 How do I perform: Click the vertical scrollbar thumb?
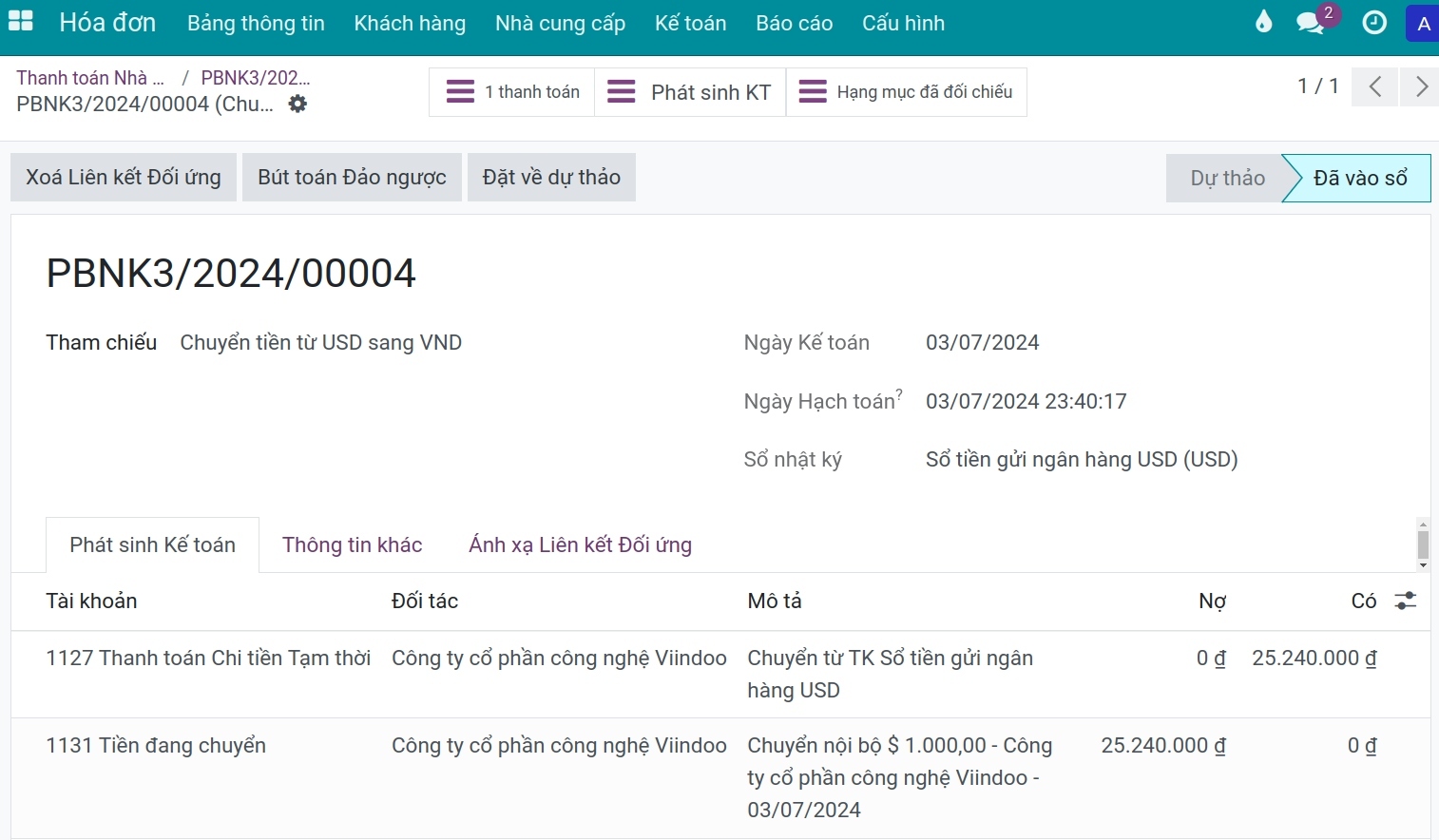(x=1423, y=544)
